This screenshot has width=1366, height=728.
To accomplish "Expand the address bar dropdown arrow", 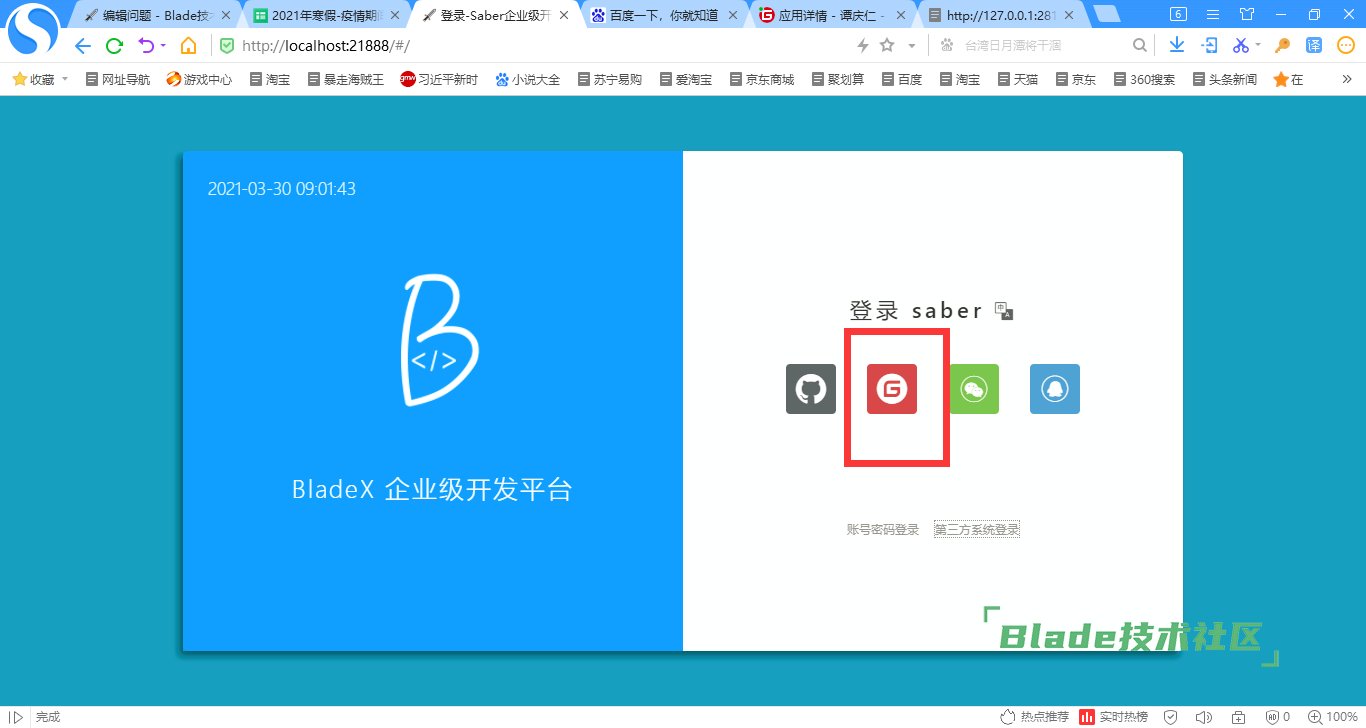I will click(x=912, y=46).
